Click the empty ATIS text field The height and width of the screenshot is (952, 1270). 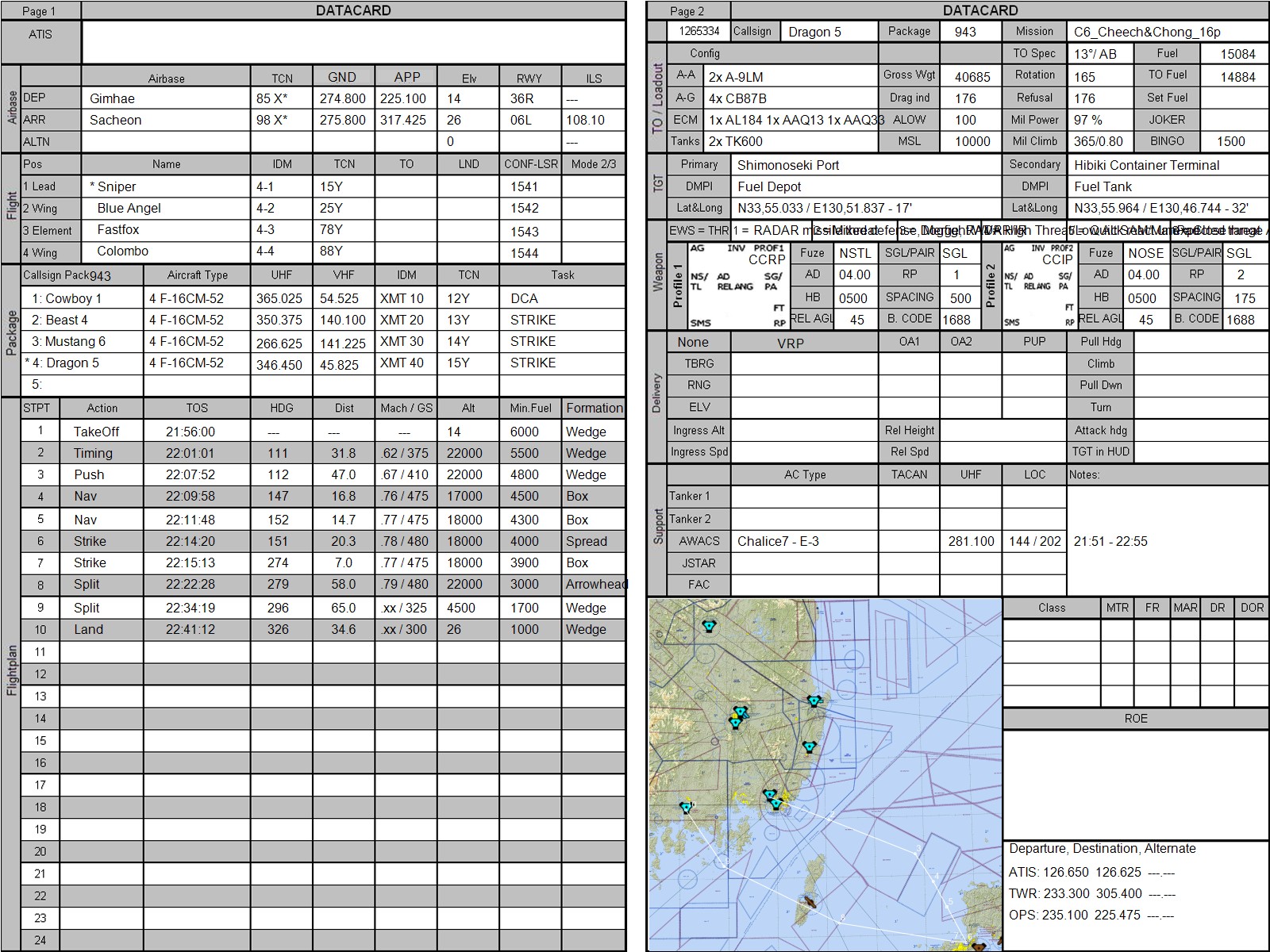(353, 42)
